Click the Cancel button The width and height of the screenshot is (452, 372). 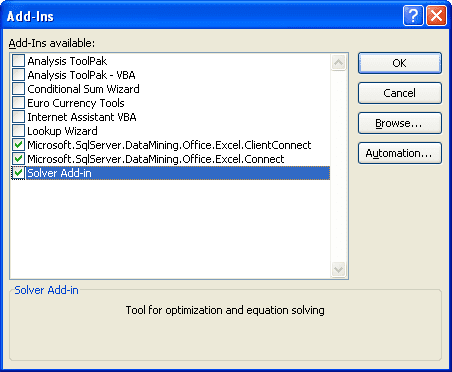tap(400, 93)
